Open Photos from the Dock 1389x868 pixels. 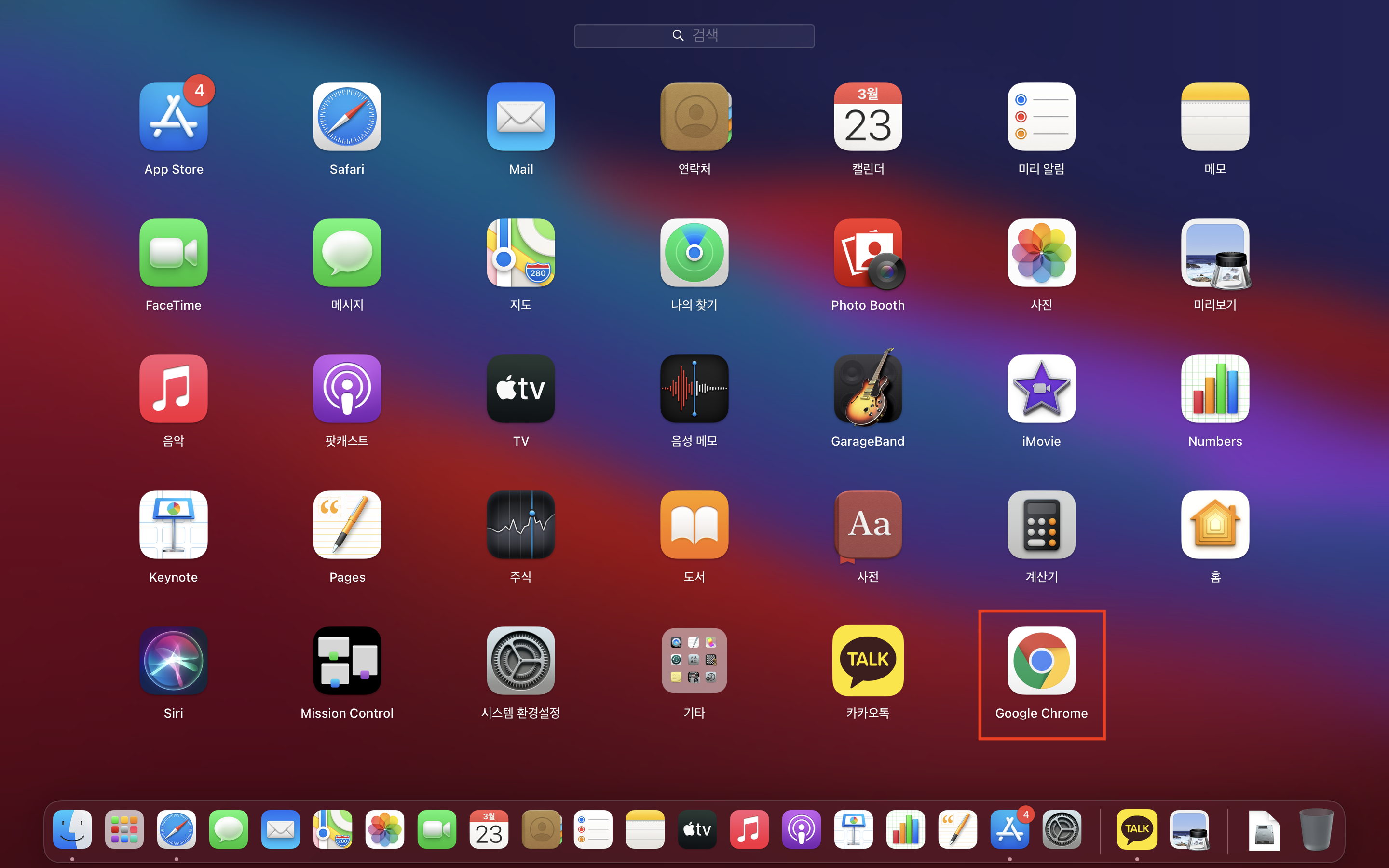(x=384, y=829)
